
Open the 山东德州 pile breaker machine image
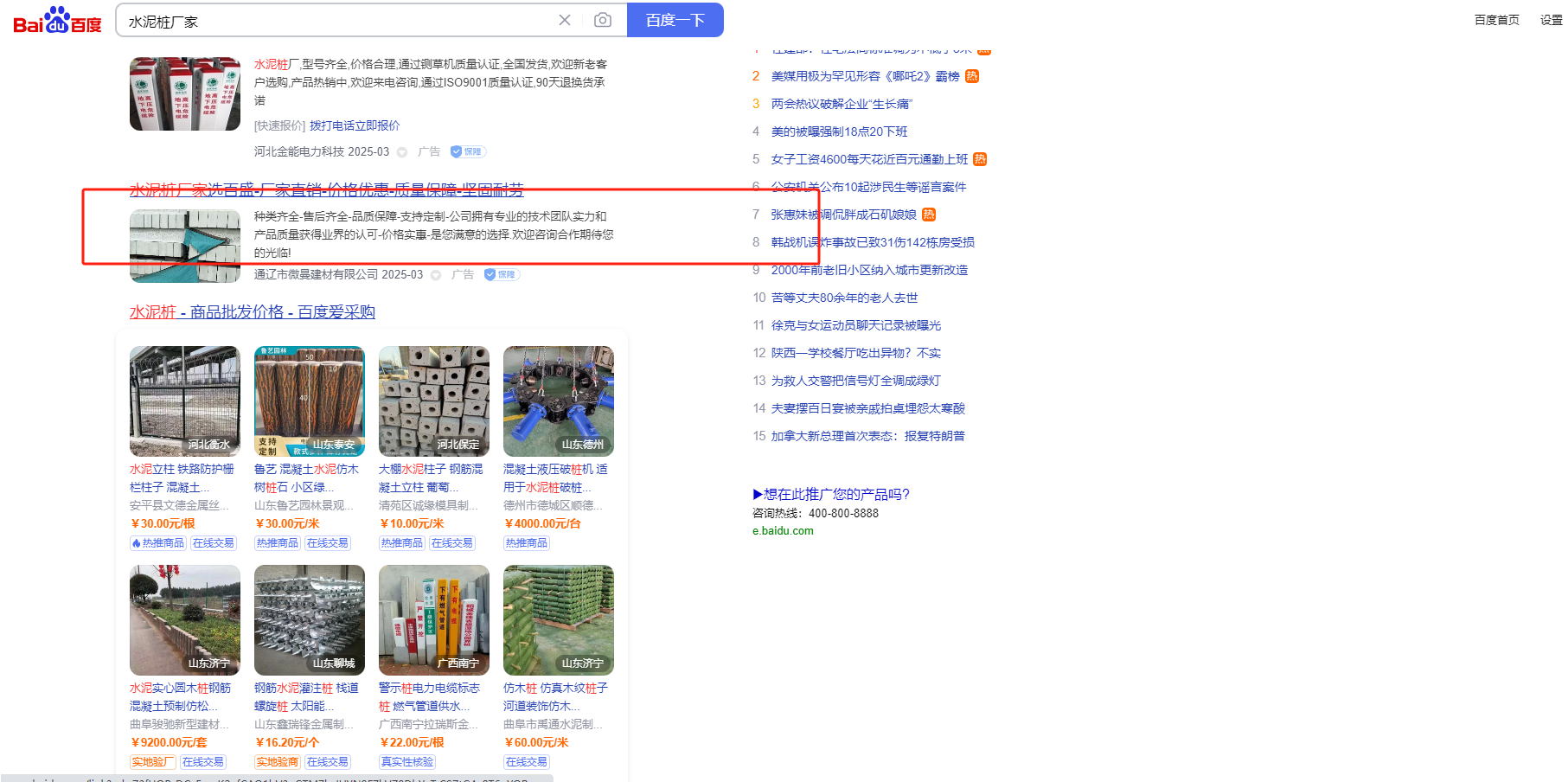pyautogui.click(x=559, y=401)
